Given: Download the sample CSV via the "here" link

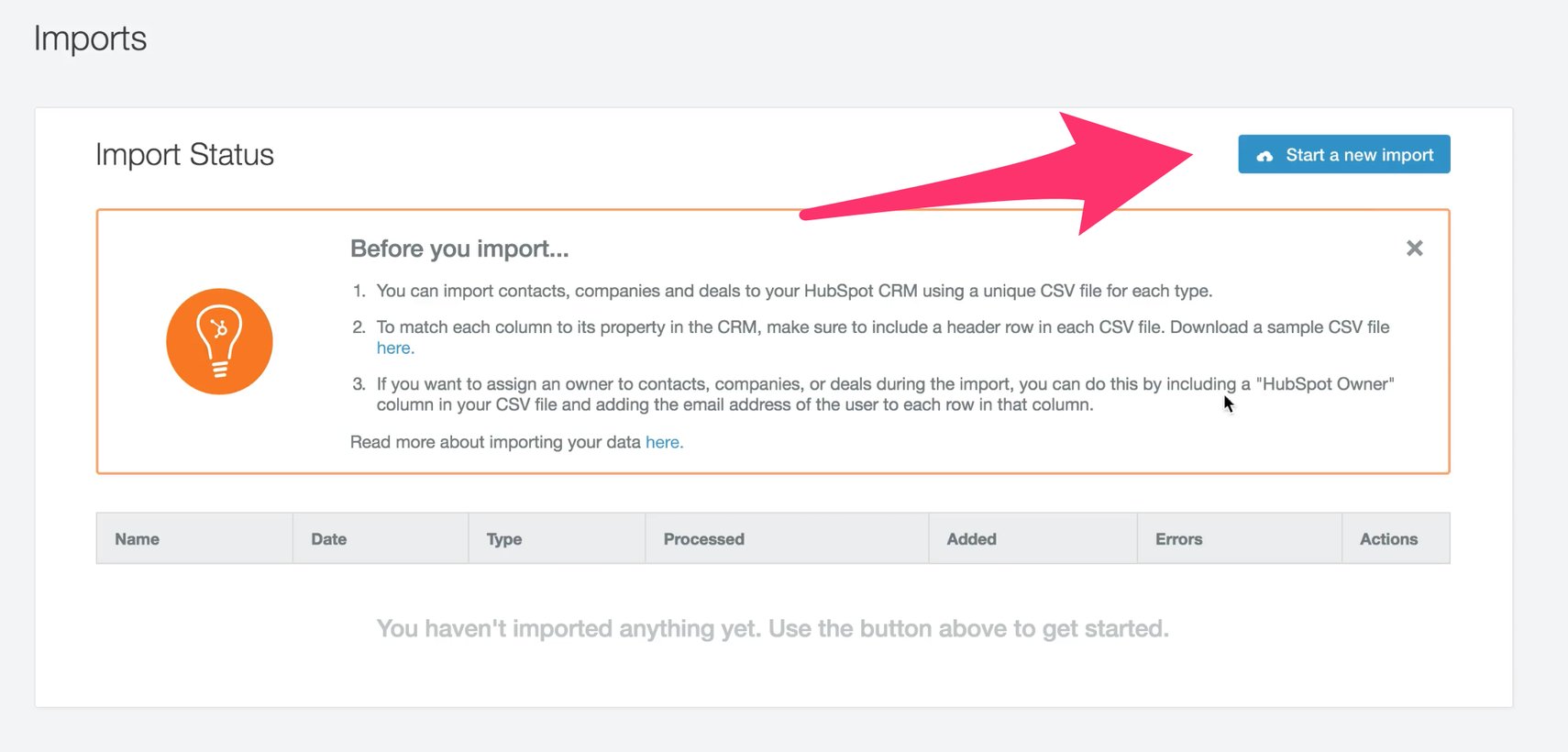Looking at the screenshot, I should 392,348.
